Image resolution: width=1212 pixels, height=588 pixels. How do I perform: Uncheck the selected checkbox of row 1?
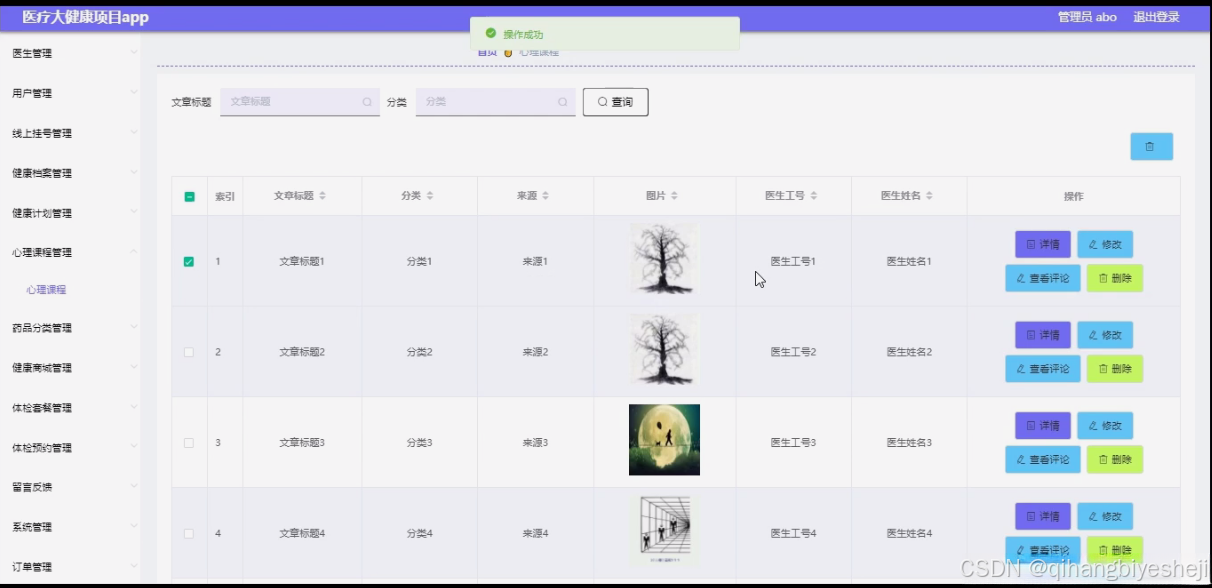tap(188, 261)
